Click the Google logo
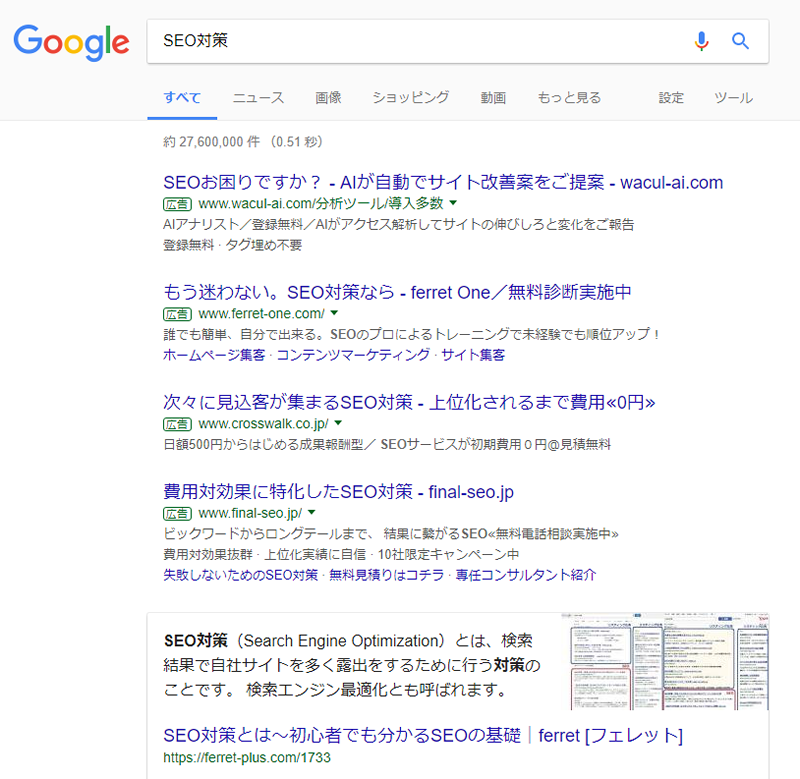800x779 pixels. pos(71,43)
